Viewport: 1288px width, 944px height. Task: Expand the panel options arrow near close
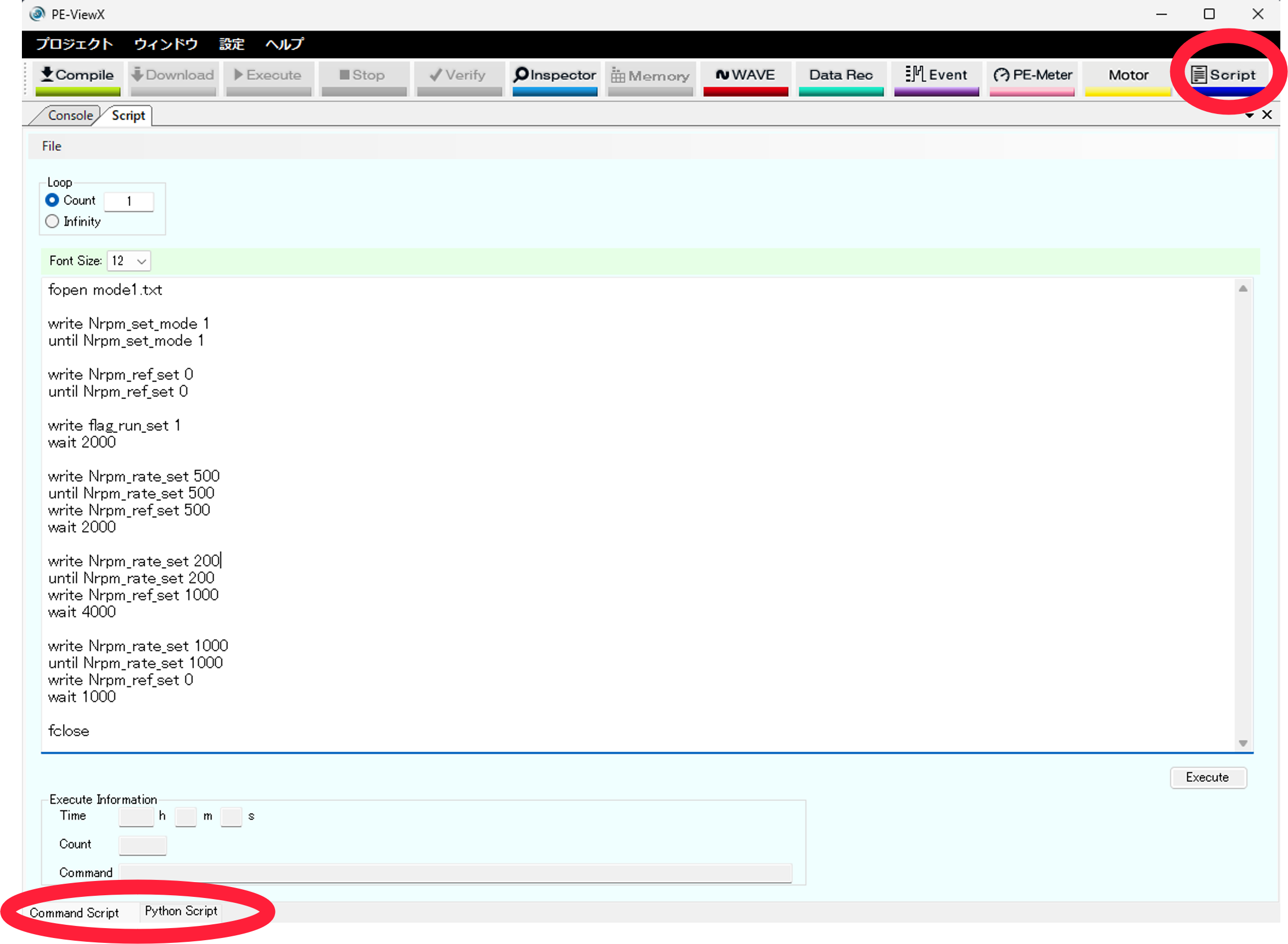(1249, 116)
